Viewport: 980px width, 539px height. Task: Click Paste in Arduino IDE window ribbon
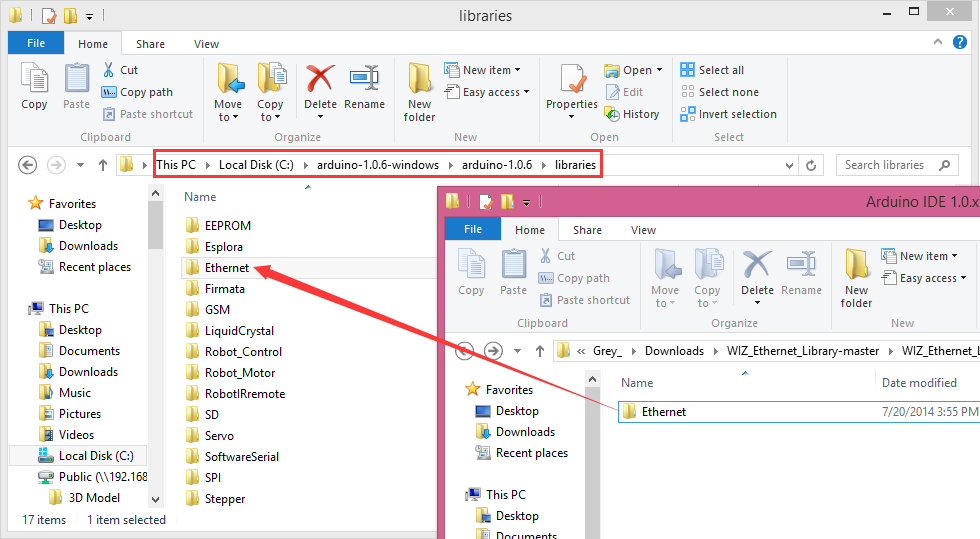(x=513, y=272)
